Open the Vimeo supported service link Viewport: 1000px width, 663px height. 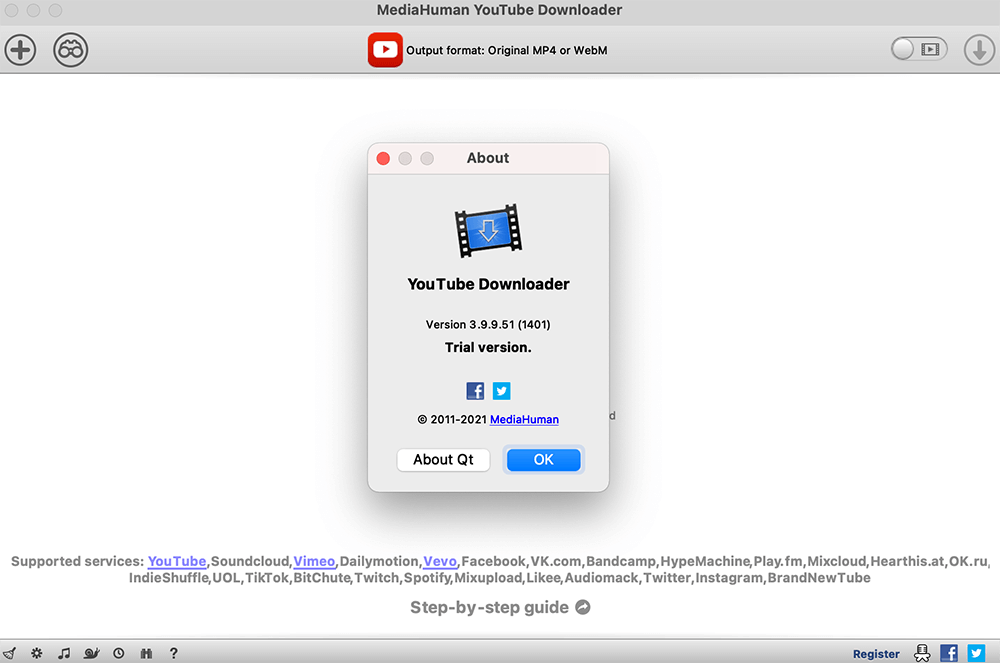click(x=314, y=562)
